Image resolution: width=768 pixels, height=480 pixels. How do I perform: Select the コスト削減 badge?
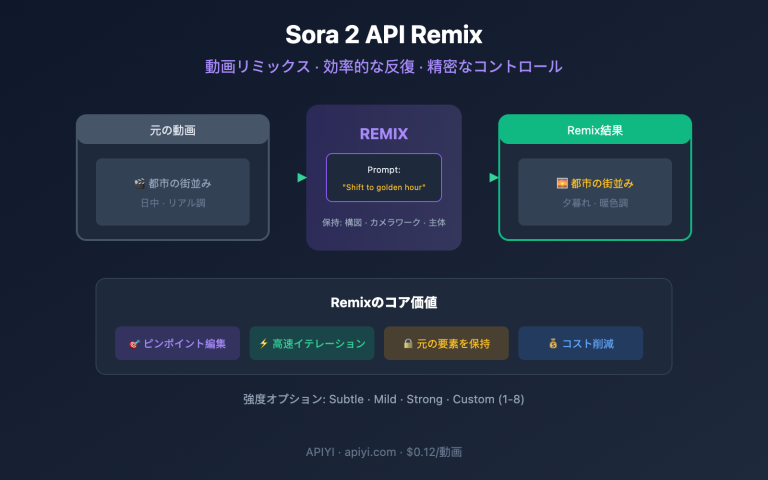[x=580, y=343]
